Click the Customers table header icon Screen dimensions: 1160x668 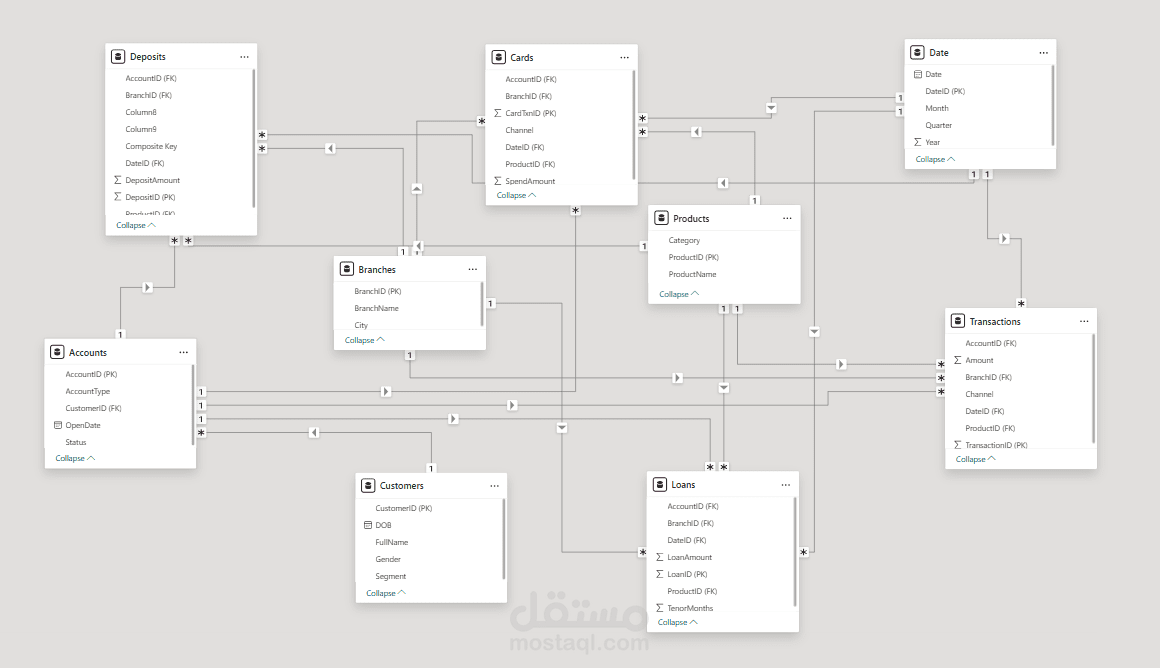366,485
